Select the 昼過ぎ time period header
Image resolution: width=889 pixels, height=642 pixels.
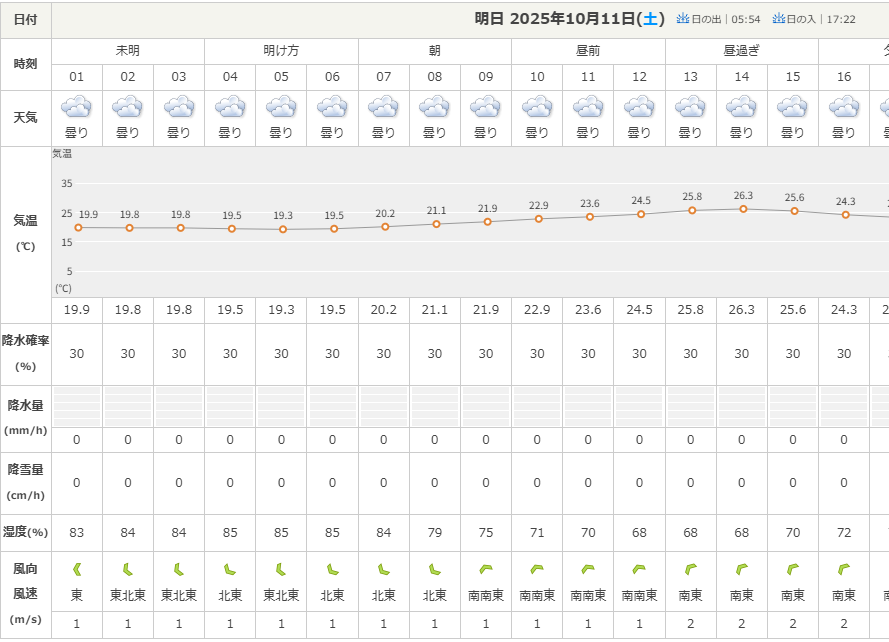pos(741,51)
